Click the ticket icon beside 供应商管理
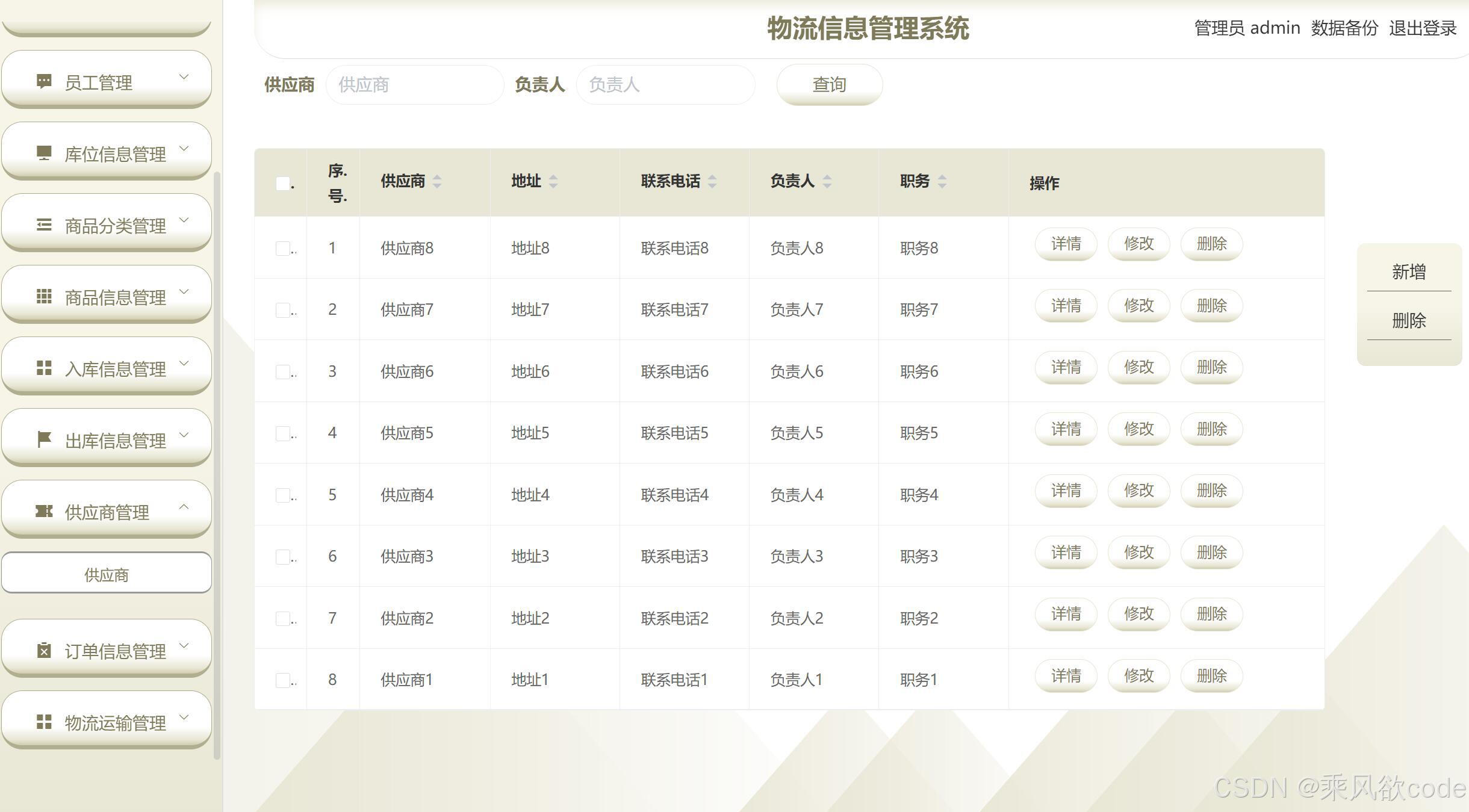 [44, 511]
